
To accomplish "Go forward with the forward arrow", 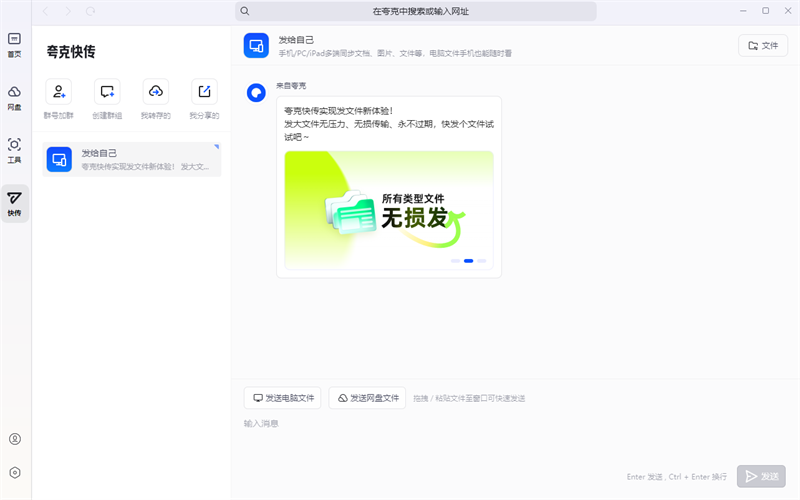I will coord(68,11).
